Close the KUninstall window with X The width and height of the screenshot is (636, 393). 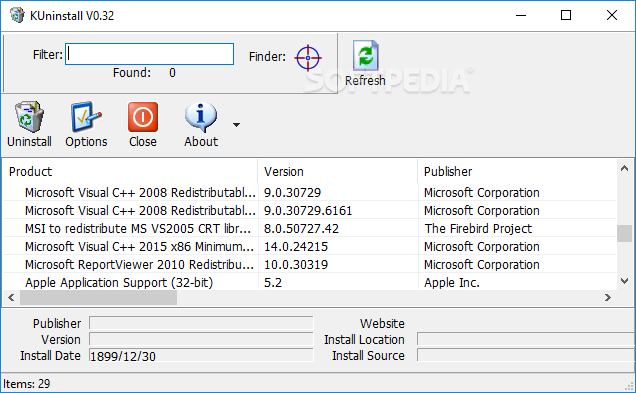point(612,15)
